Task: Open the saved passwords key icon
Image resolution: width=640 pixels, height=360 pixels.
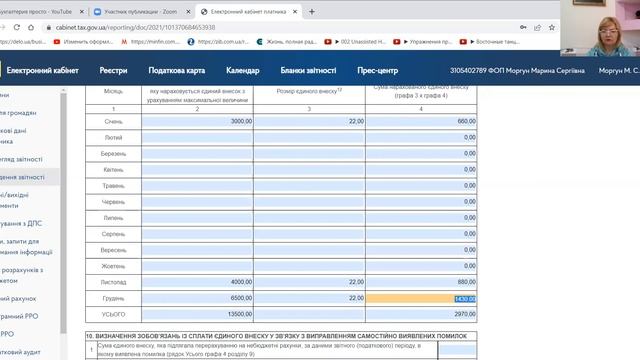Action: [523, 27]
